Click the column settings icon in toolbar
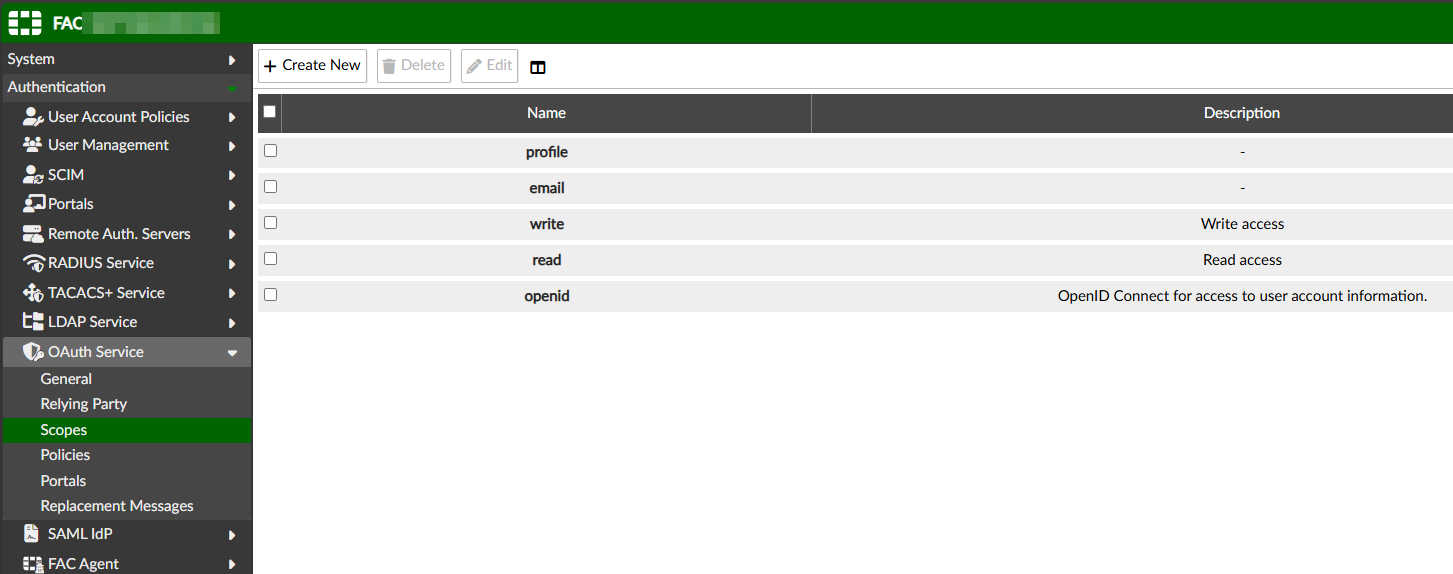 point(538,67)
